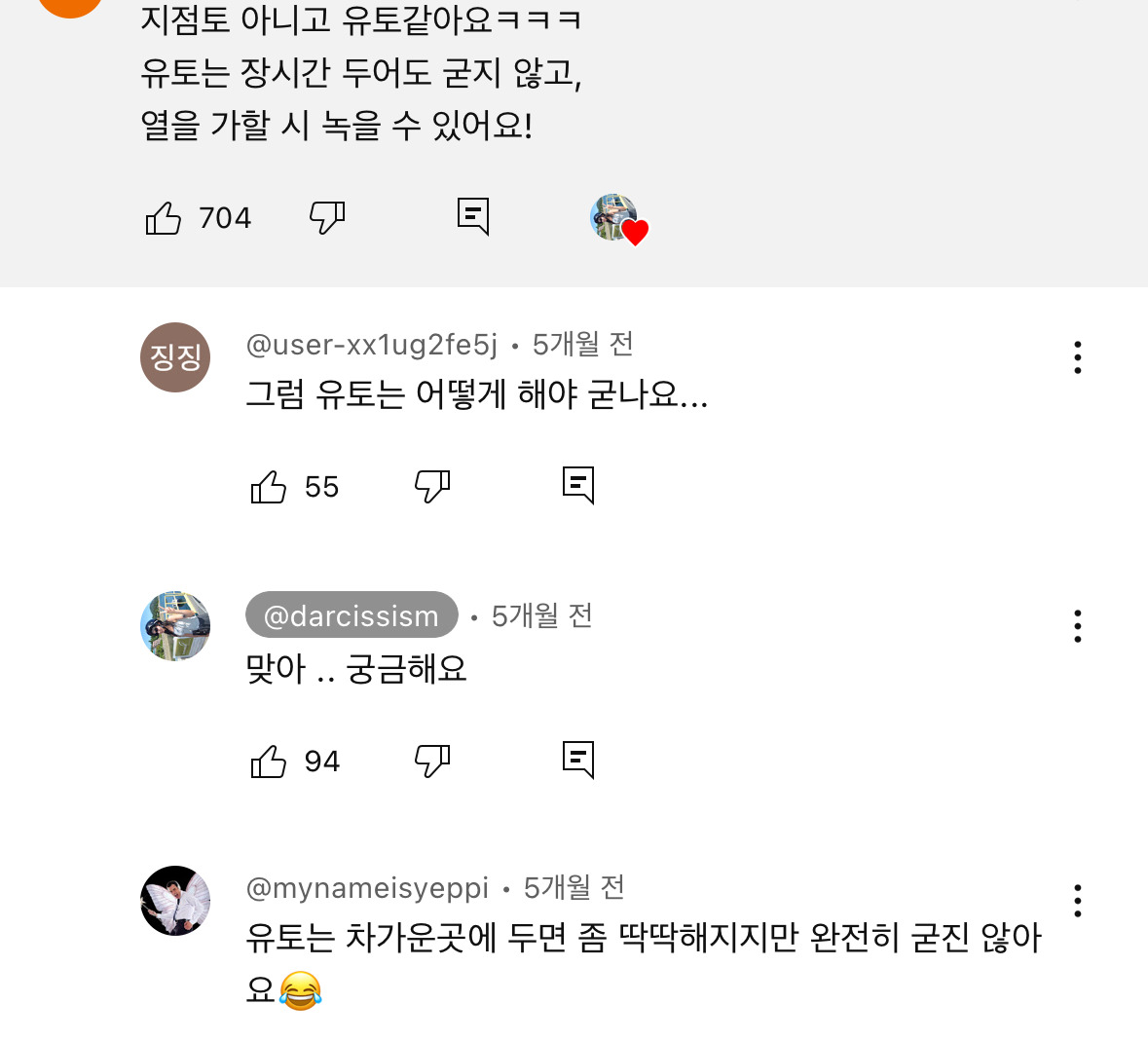1148x1041 pixels.
Task: Dislike the comment by @user-xx1ug2fe5j
Action: click(432, 487)
